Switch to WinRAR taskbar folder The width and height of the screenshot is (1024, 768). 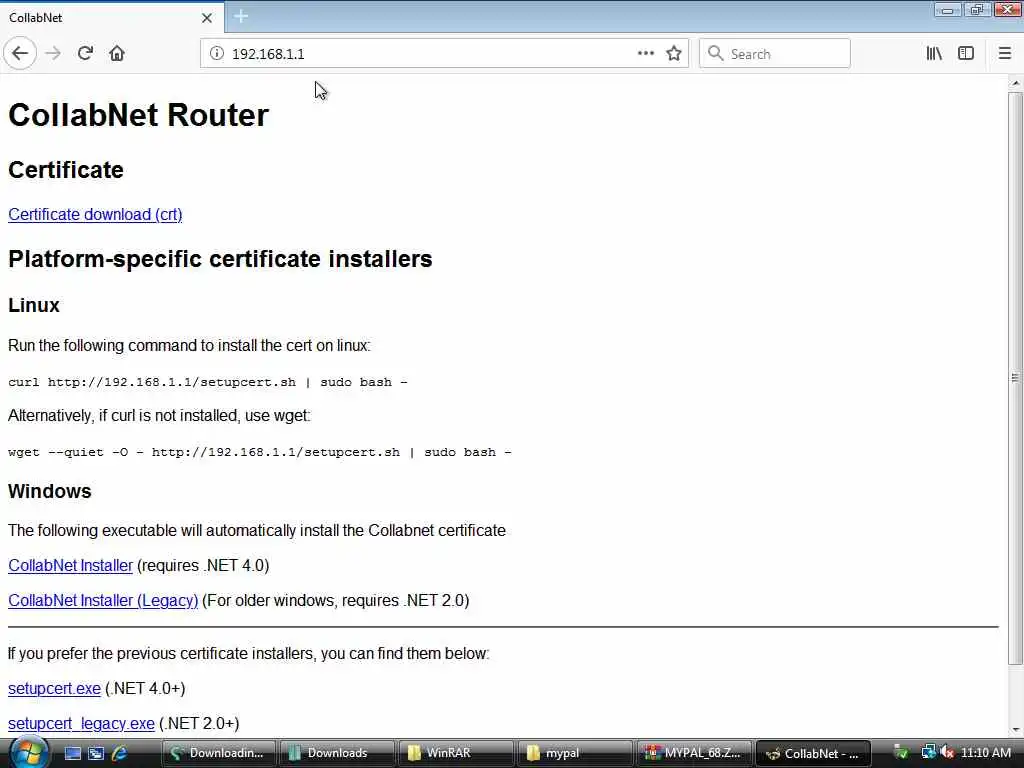point(456,754)
